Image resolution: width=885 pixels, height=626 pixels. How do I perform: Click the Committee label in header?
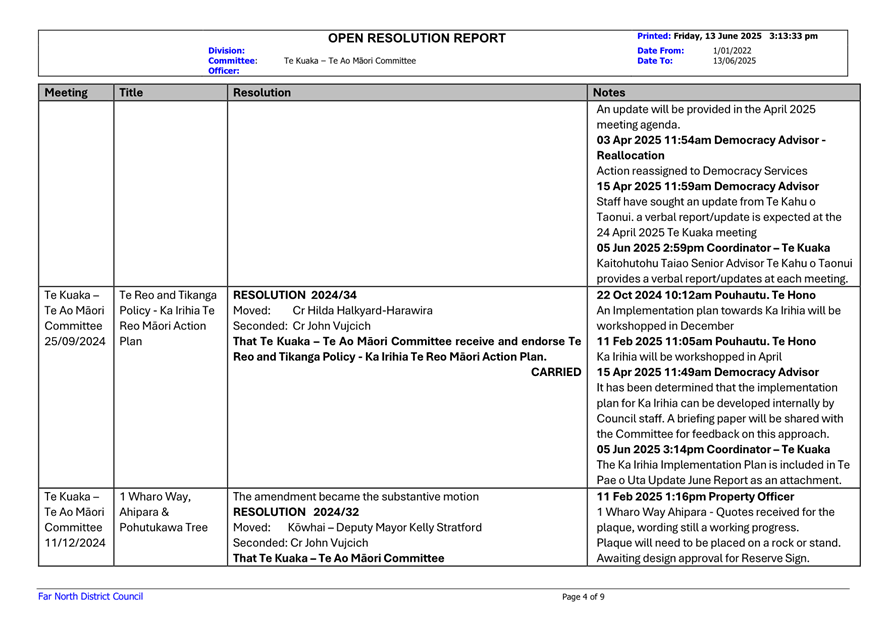pyautogui.click(x=233, y=61)
